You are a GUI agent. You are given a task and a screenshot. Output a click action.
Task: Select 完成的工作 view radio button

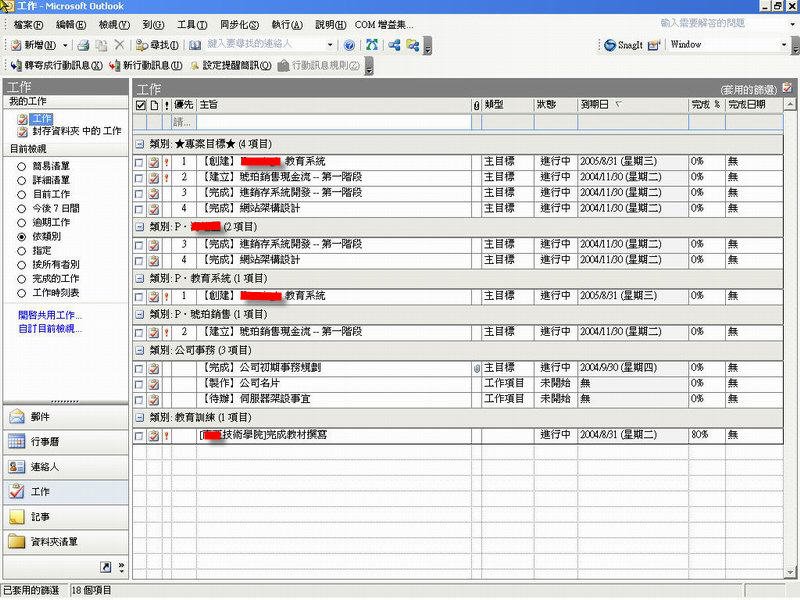[x=21, y=279]
